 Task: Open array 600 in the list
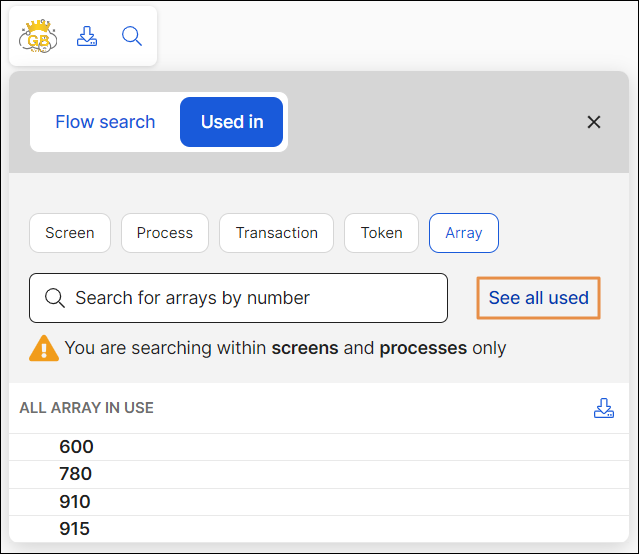click(x=76, y=447)
